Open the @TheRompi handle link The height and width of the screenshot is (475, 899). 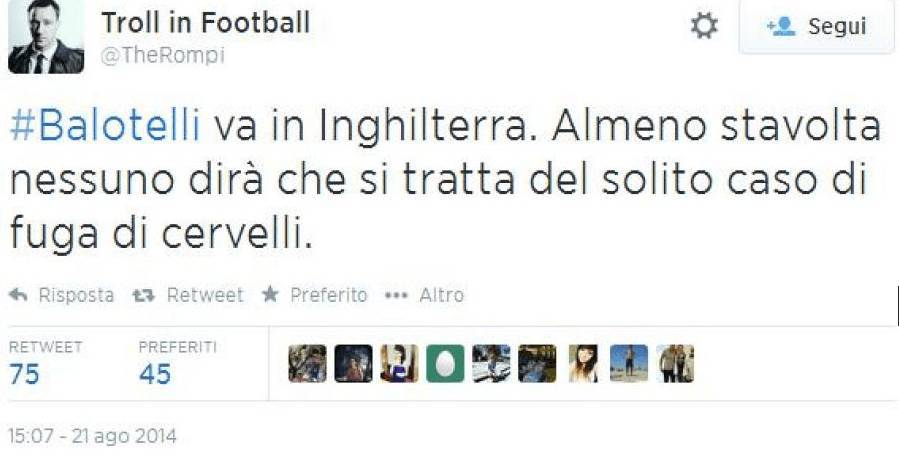(x=163, y=55)
